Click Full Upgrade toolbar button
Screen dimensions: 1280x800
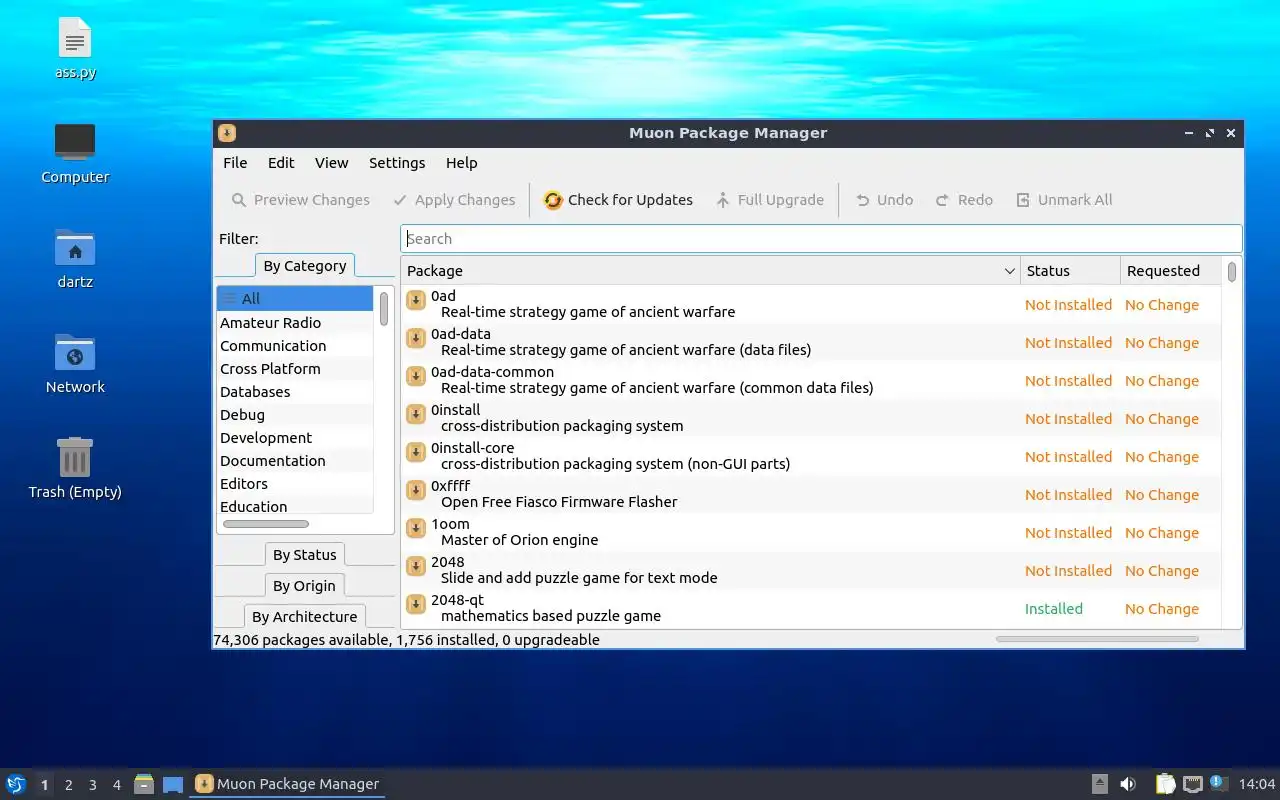[769, 200]
